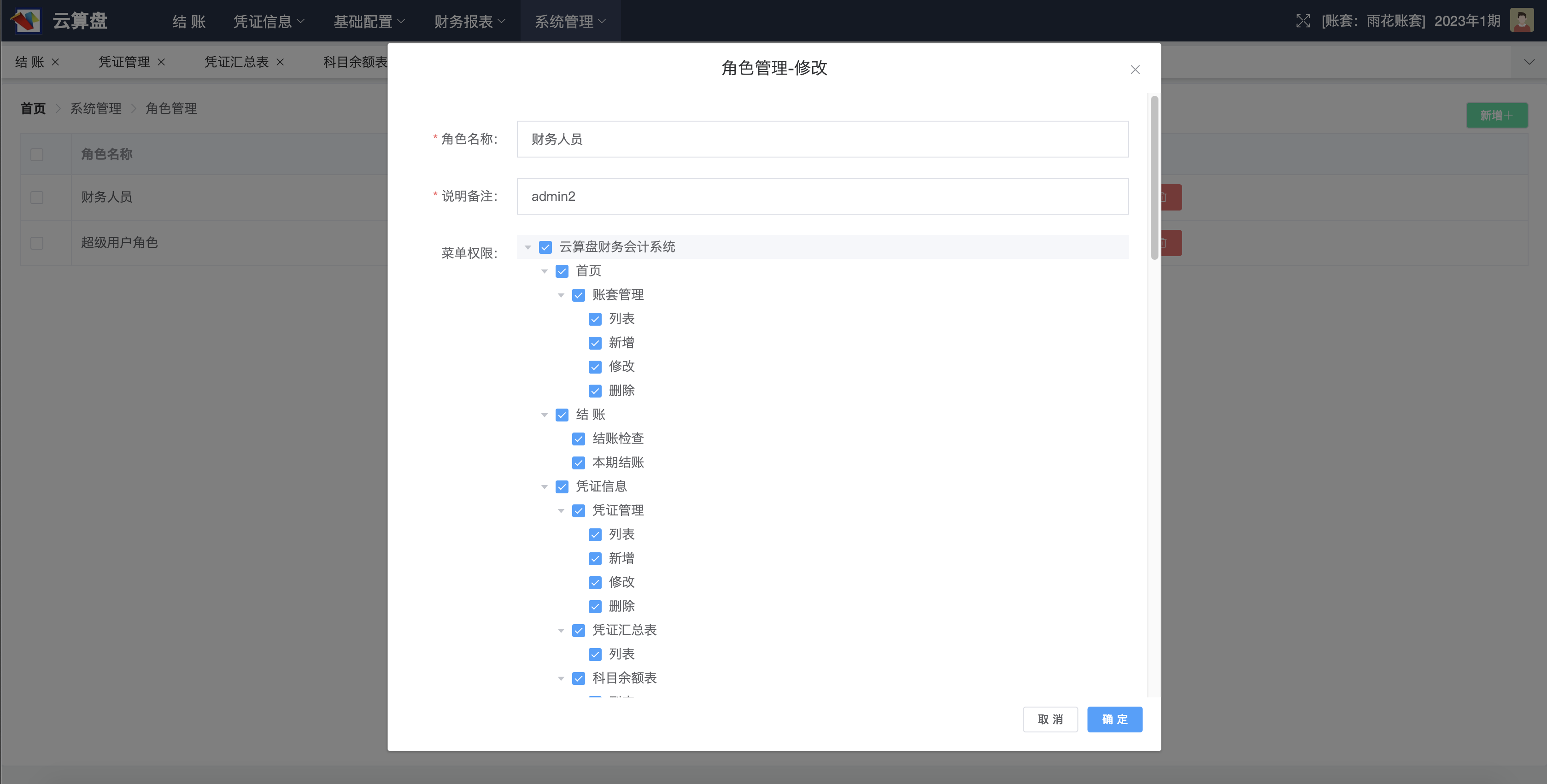This screenshot has width=1547, height=784.
Task: Go to 首页 breadcrumb link
Action: [33, 109]
